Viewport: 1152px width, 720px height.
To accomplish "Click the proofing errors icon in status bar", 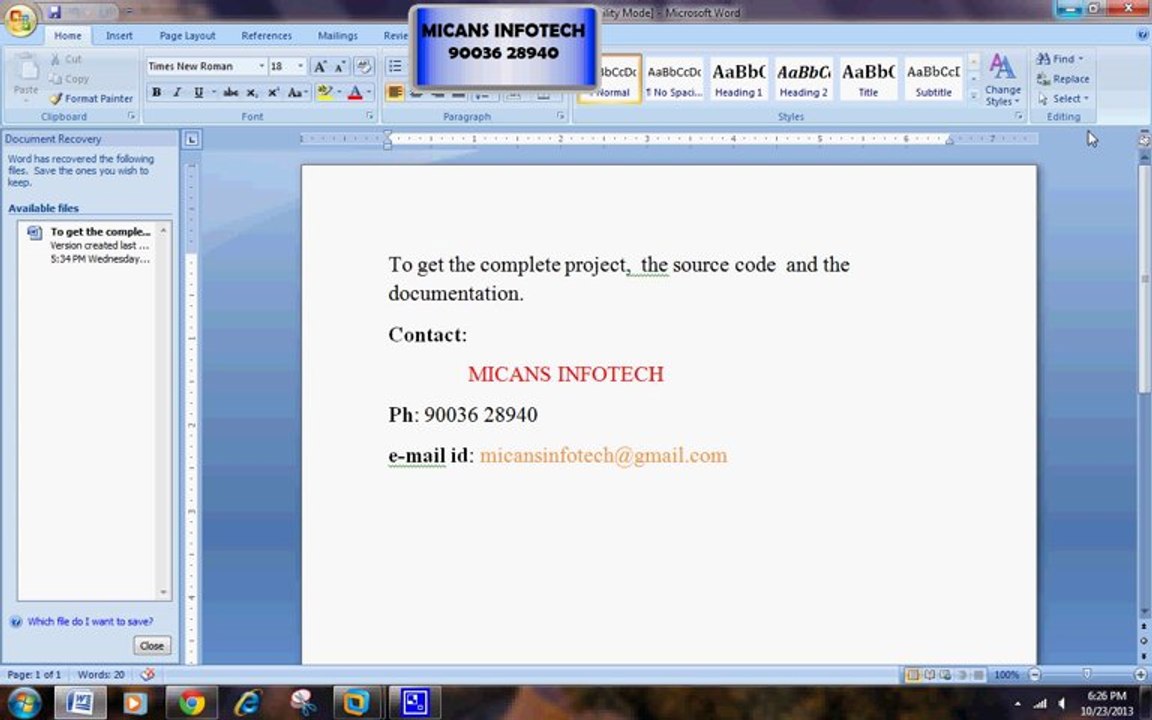I will [148, 674].
